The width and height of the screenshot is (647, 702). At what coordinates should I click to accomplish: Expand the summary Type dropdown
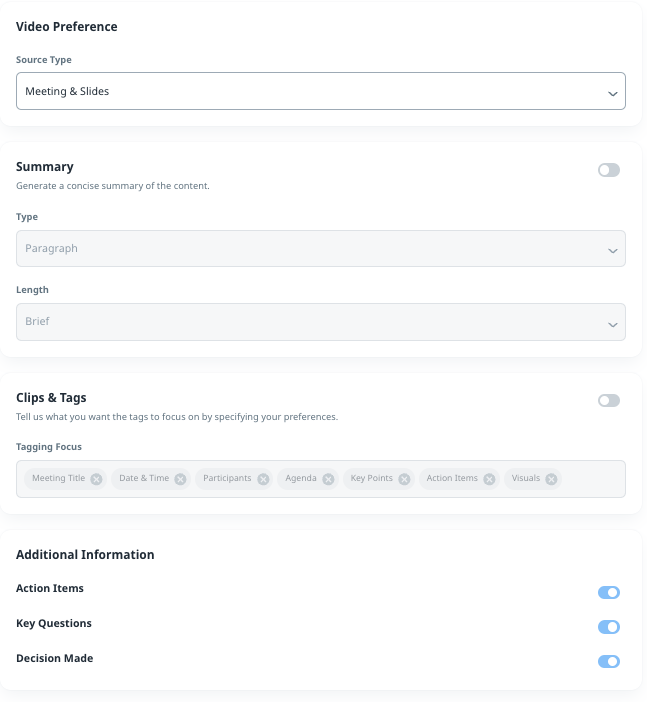point(320,249)
